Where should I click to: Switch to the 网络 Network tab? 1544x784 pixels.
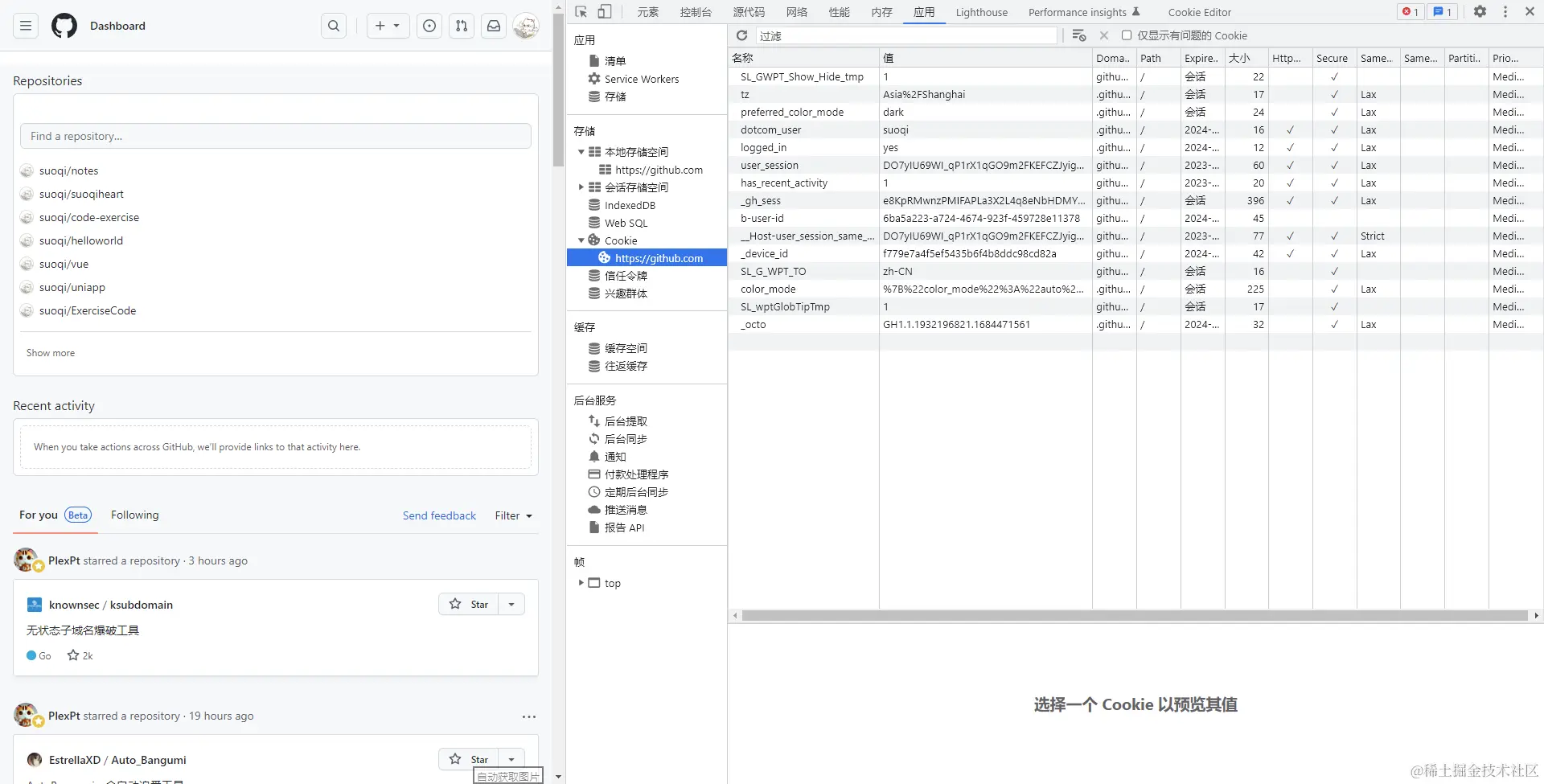[797, 12]
